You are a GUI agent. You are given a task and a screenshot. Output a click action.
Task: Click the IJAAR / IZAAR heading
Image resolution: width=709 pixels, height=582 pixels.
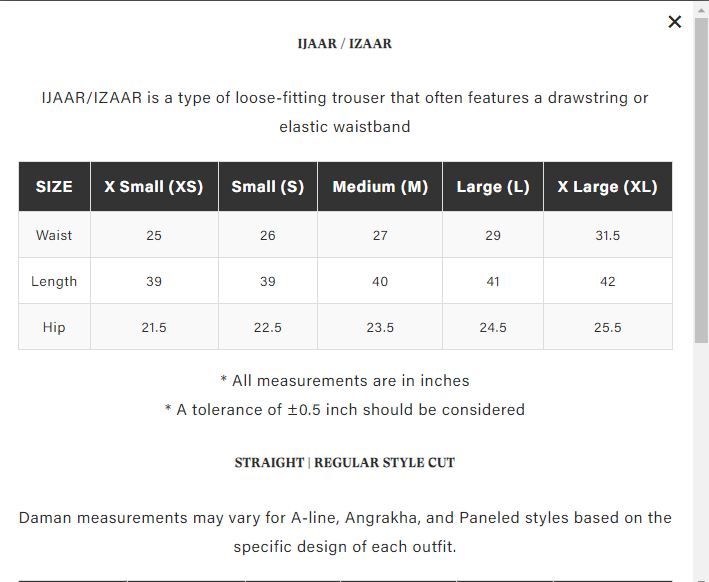point(345,44)
